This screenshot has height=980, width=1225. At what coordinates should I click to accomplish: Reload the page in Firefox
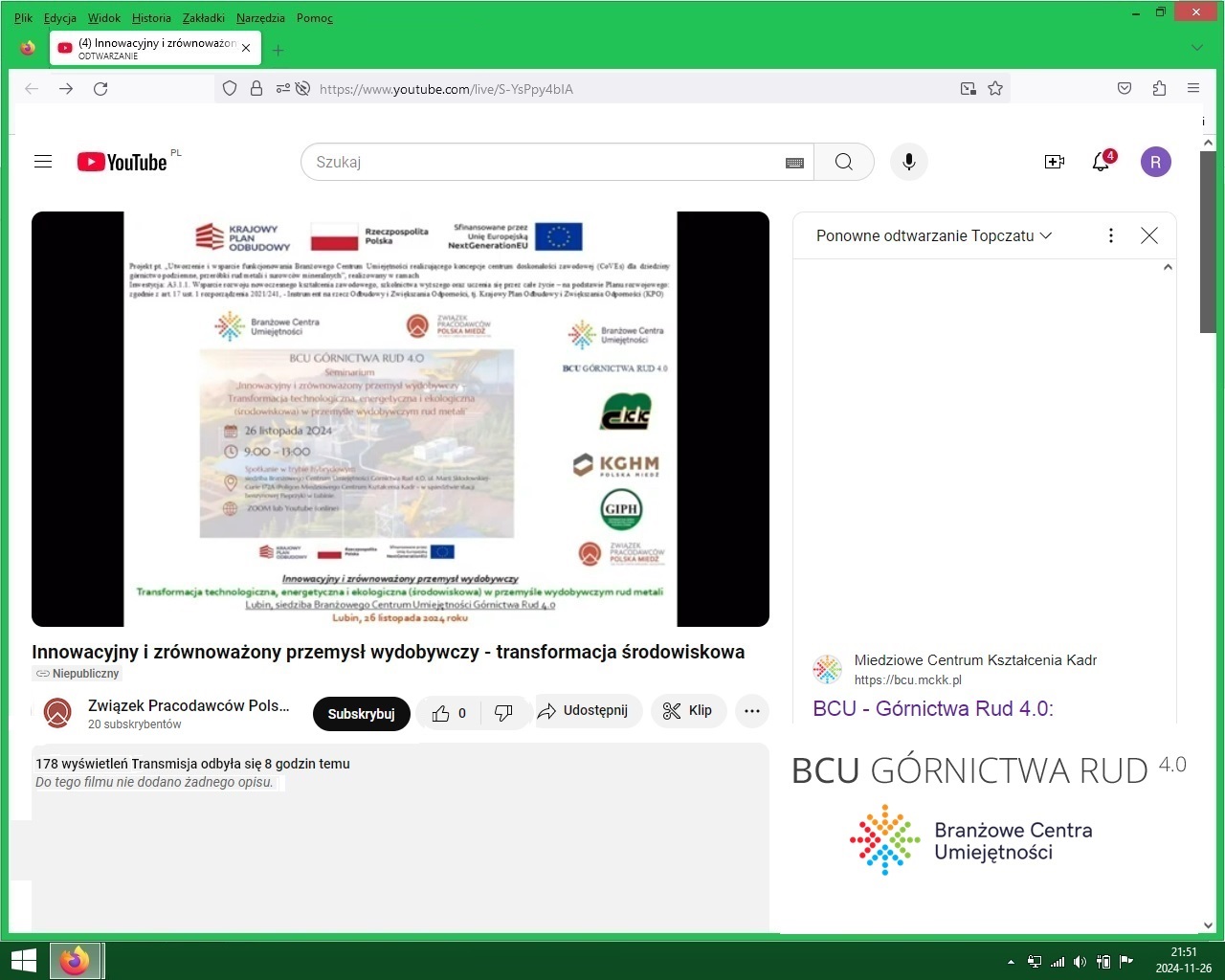click(x=100, y=88)
